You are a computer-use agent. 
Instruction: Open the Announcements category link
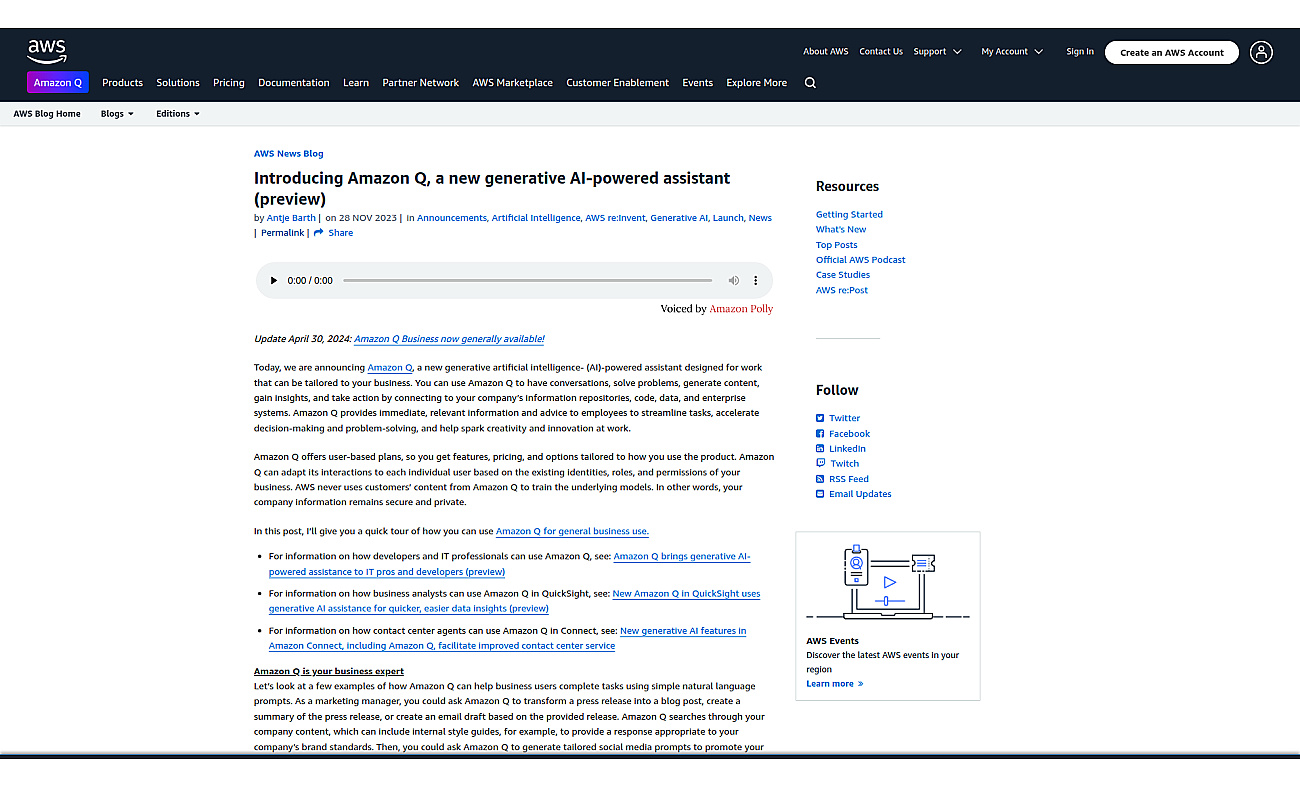pos(452,218)
